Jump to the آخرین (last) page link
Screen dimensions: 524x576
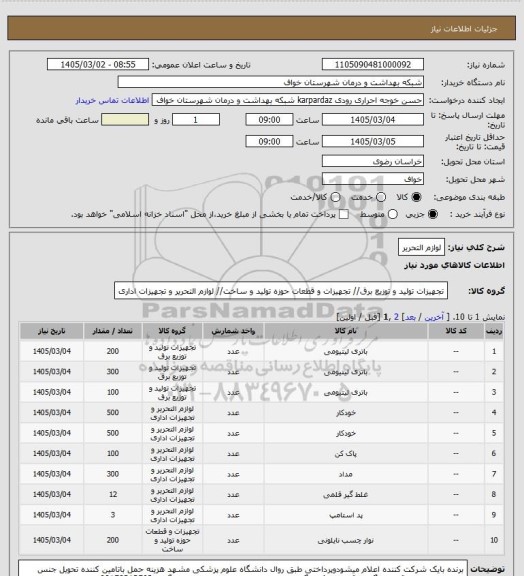(434, 317)
